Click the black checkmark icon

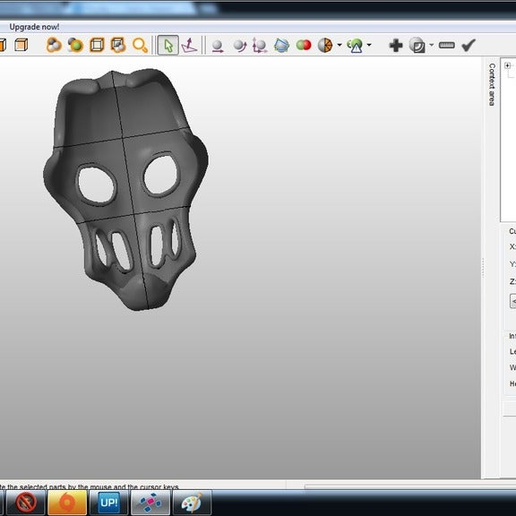tap(469, 45)
